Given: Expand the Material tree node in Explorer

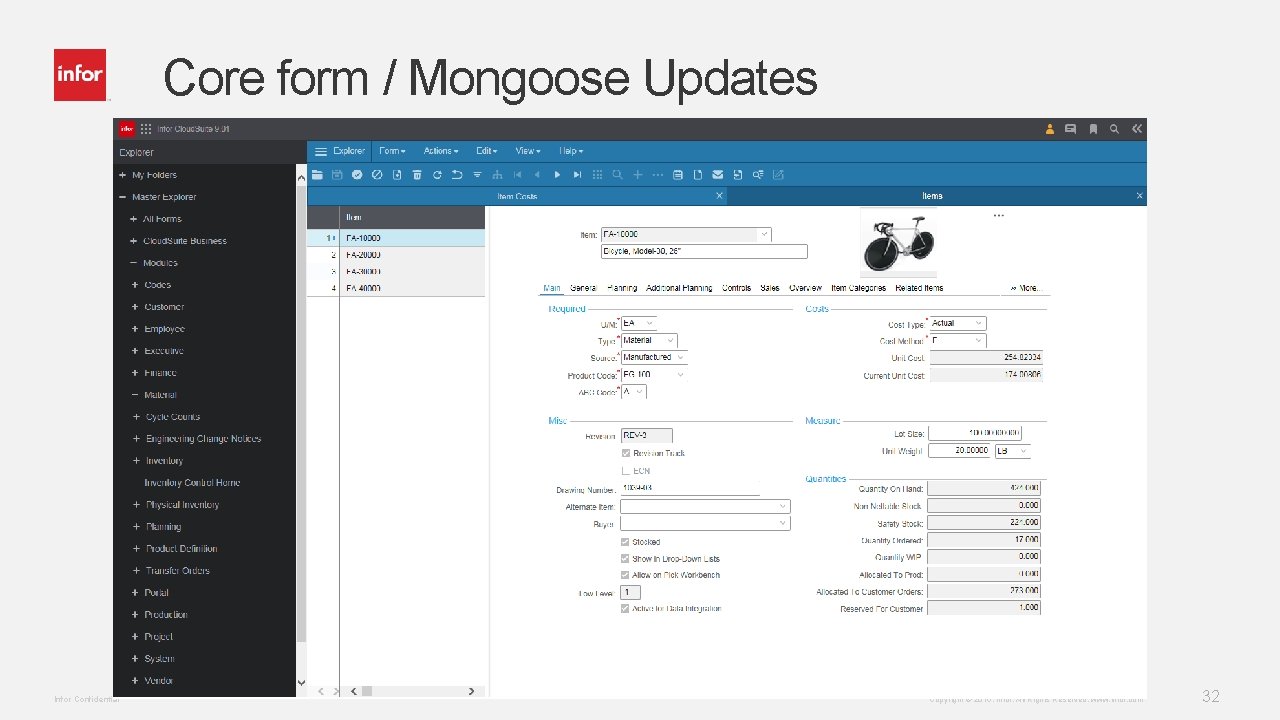Looking at the screenshot, I should 136,394.
